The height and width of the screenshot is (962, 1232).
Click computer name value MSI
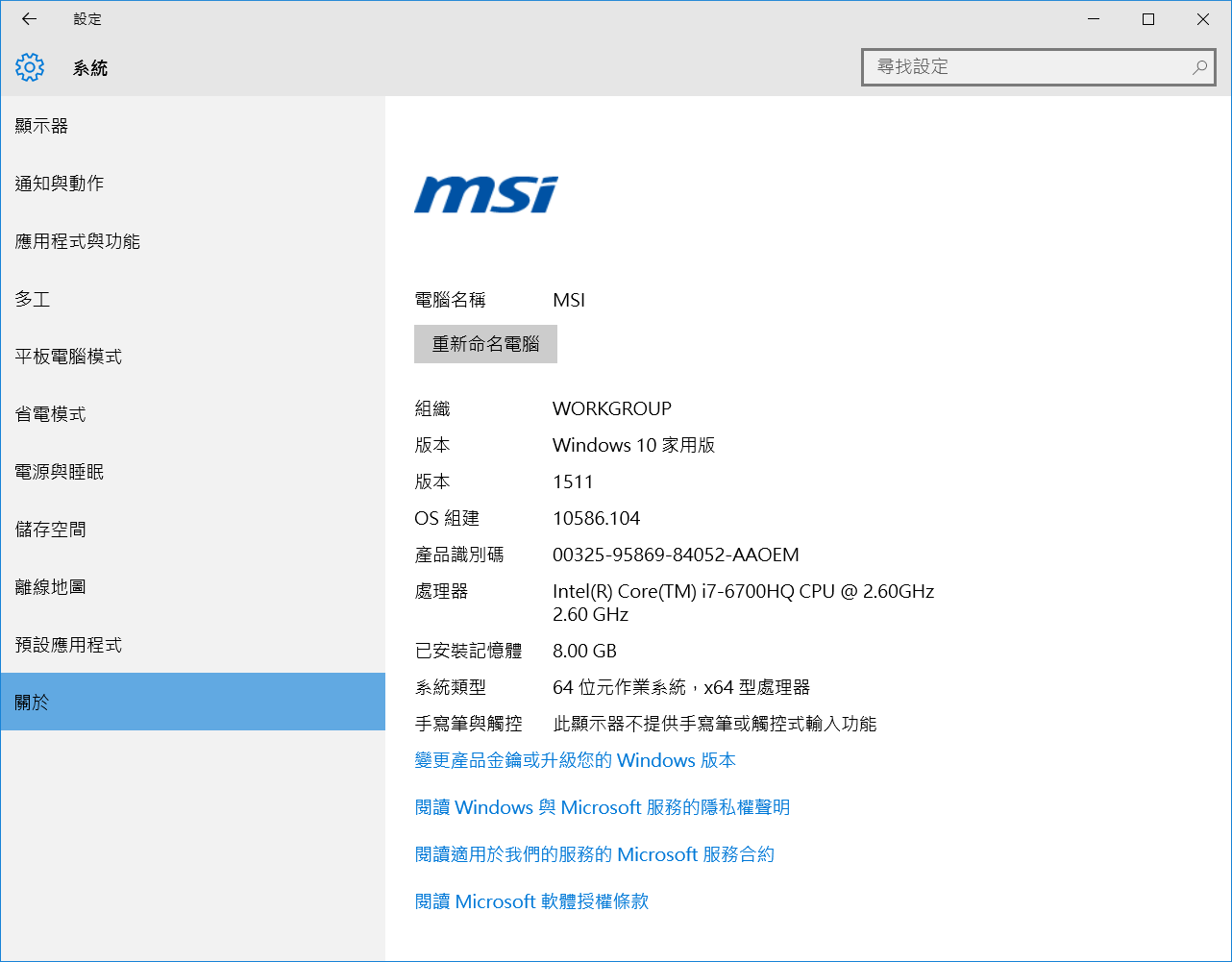(569, 300)
